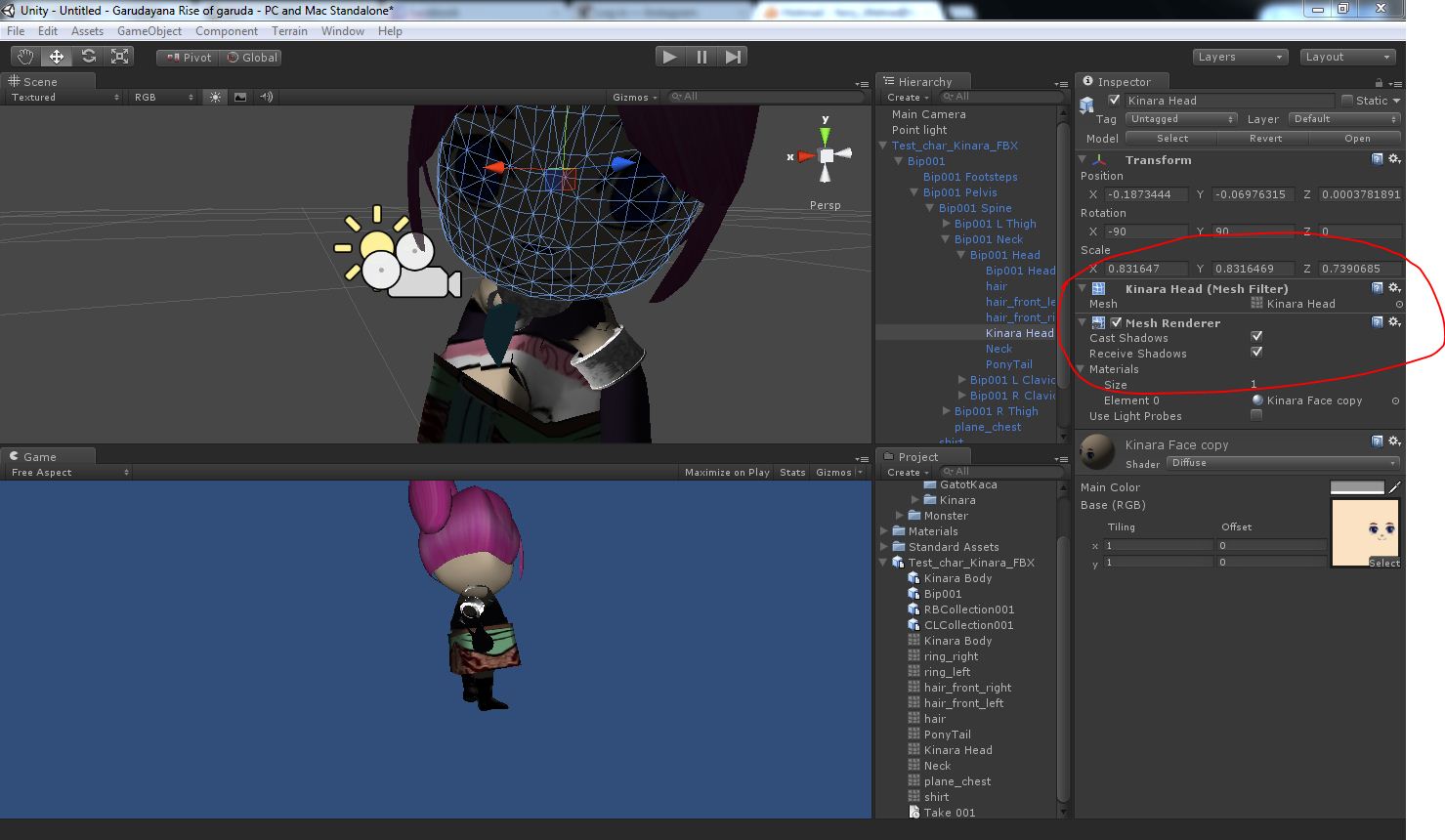
Task: Toggle Receive Shadows checkbox
Action: click(1256, 353)
